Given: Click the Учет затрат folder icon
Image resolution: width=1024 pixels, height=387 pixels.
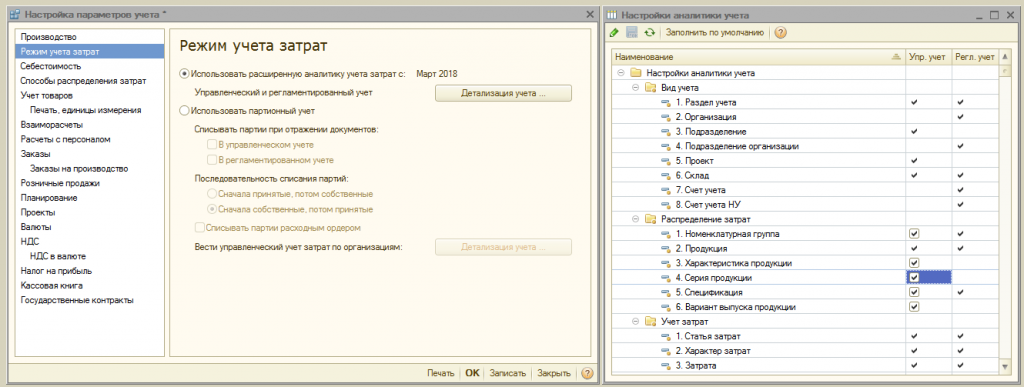Looking at the screenshot, I should click(x=650, y=321).
